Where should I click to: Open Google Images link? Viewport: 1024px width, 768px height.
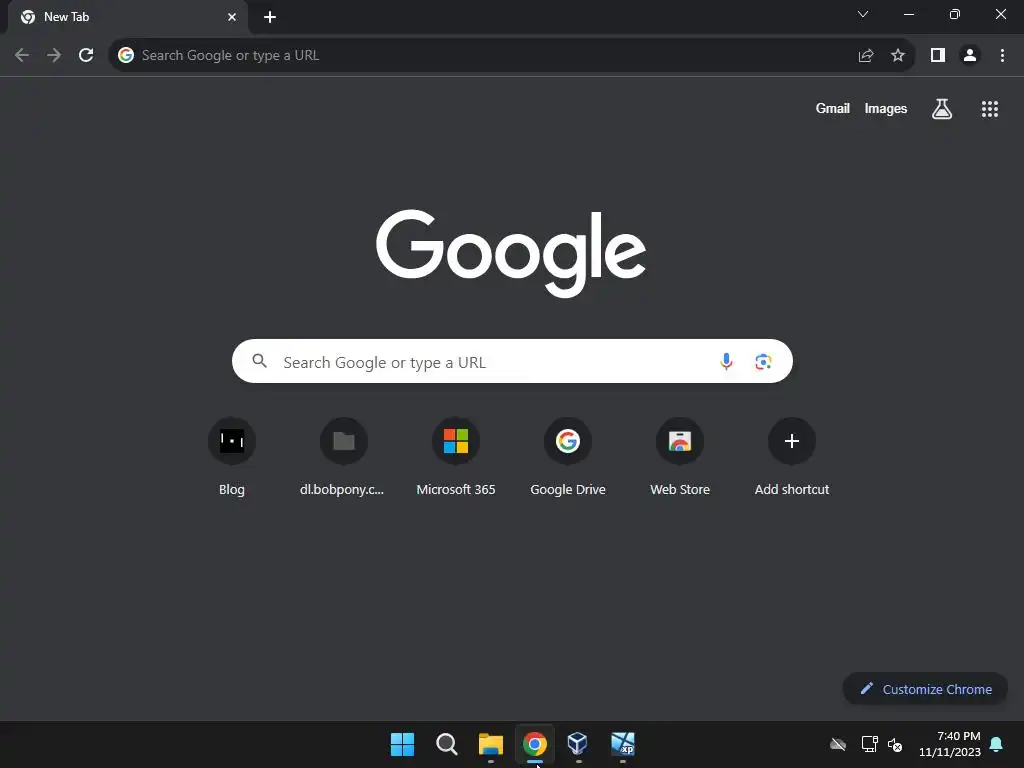pyautogui.click(x=886, y=108)
